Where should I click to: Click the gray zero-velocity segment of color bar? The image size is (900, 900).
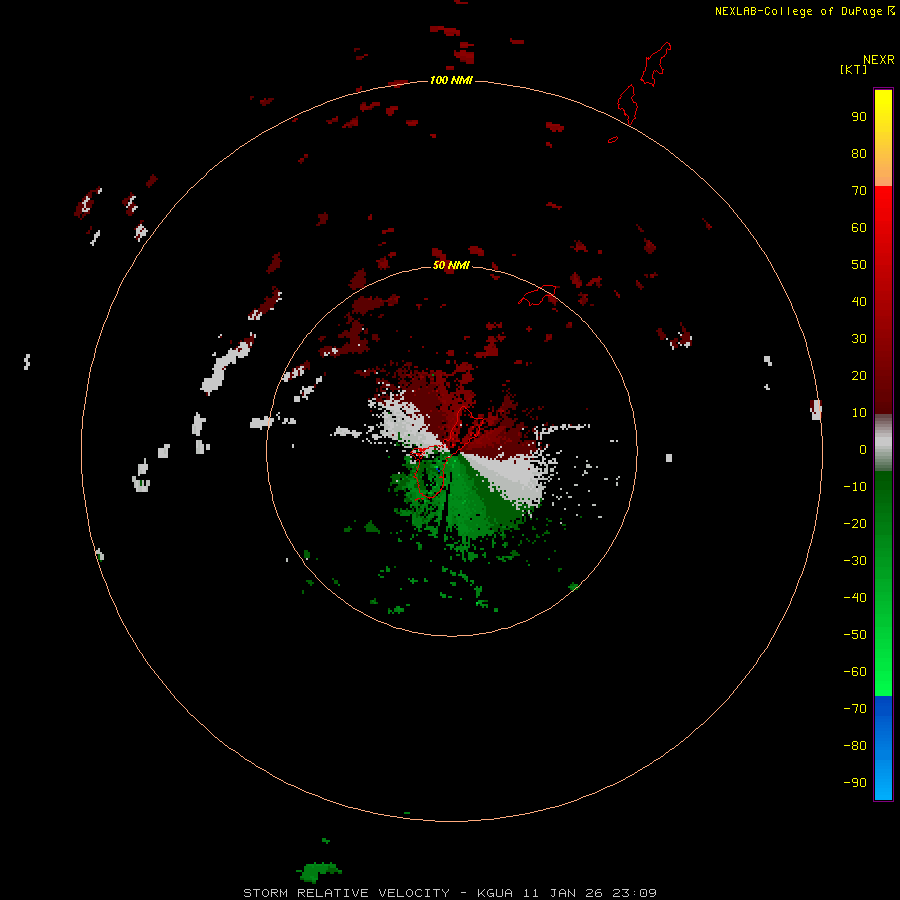pos(883,443)
